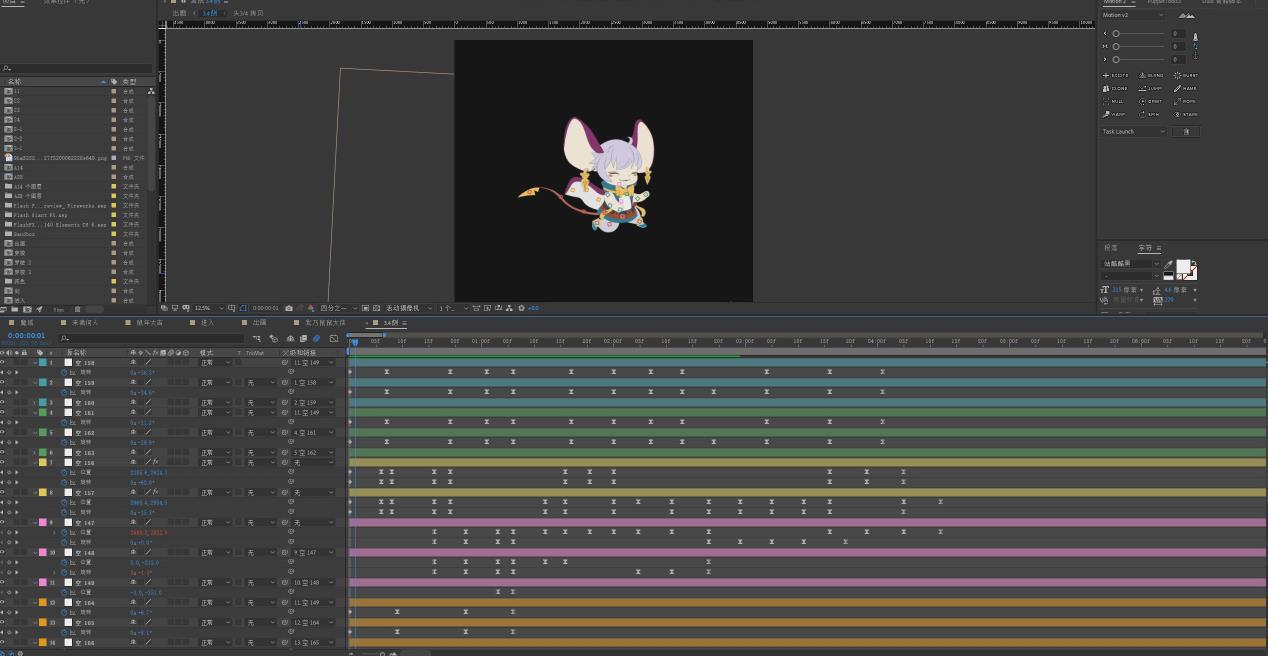Toggle visibility of layer 5 空 162
Screen dimensions: 1268x656
3,432
